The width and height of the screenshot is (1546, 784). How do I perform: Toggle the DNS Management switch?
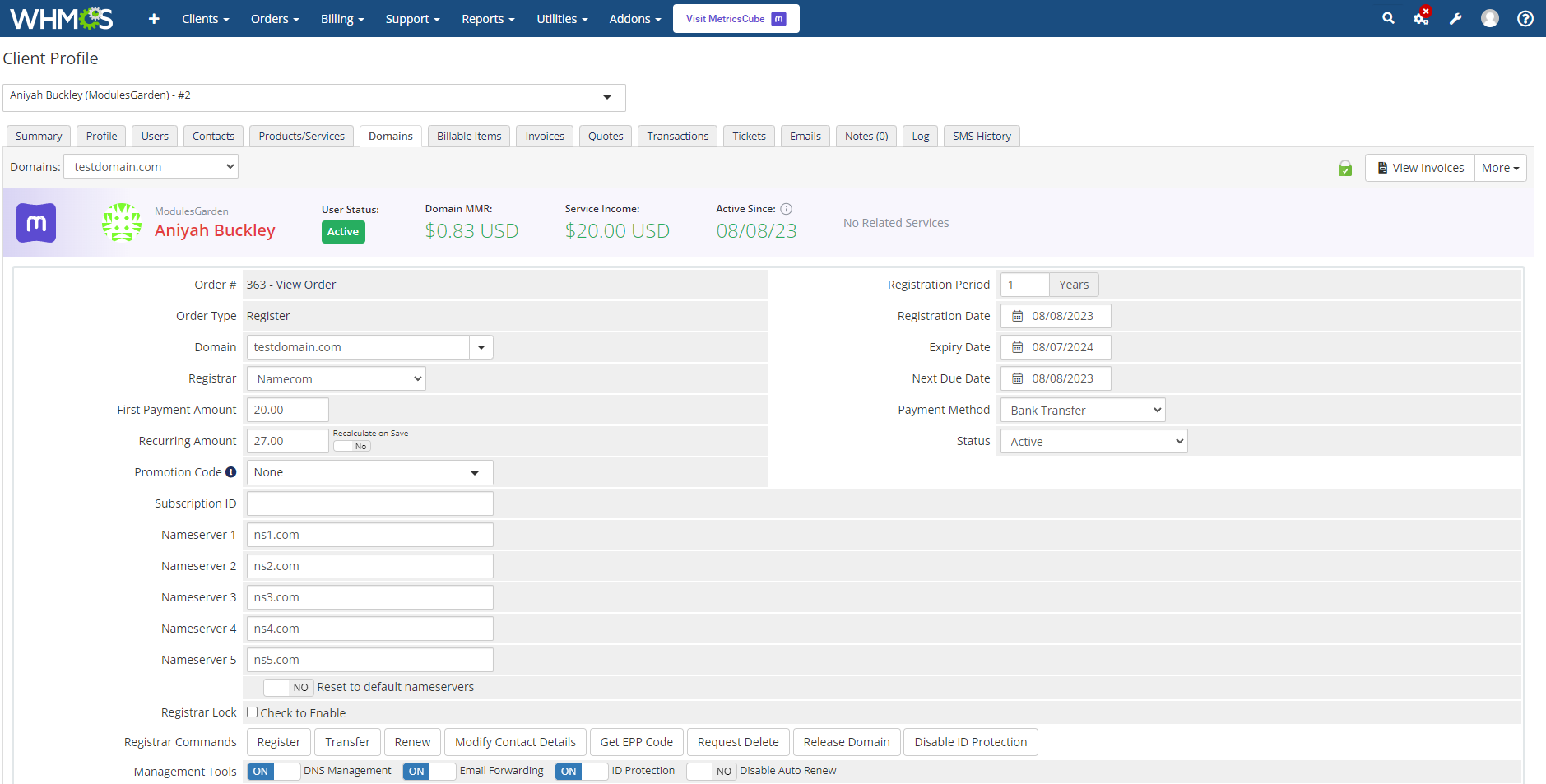tap(273, 771)
